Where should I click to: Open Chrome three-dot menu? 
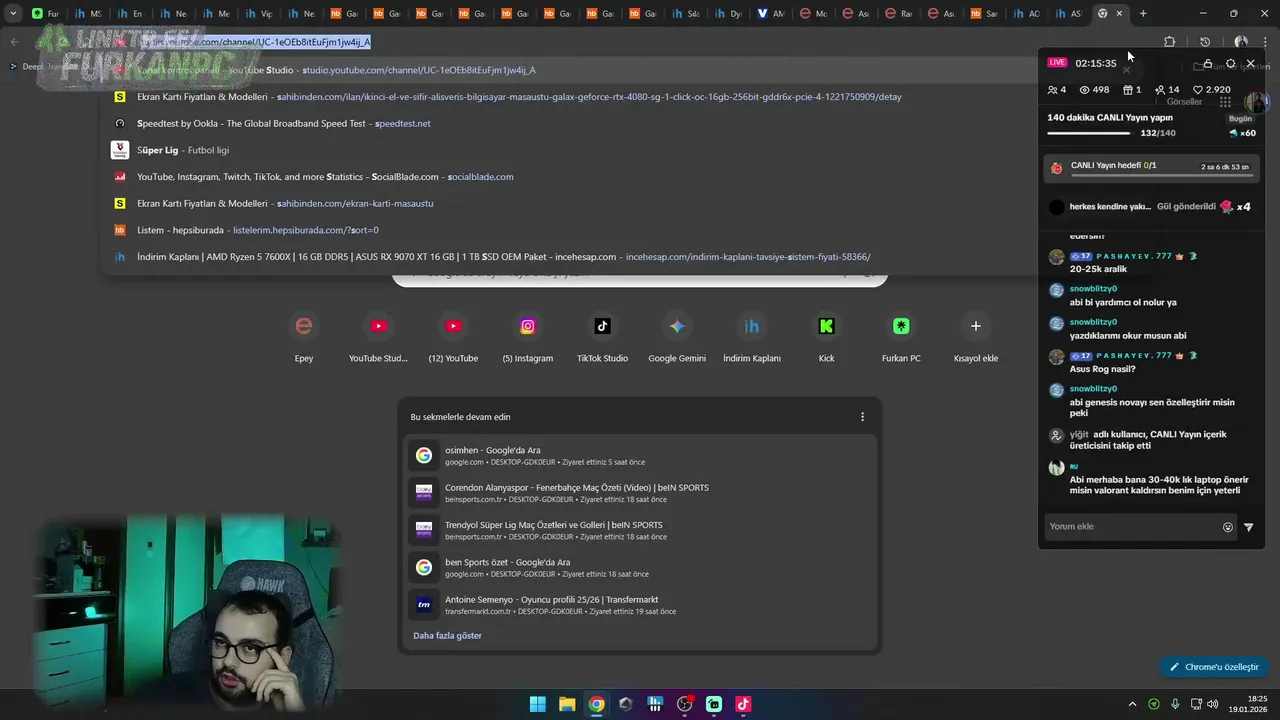pos(1266,42)
